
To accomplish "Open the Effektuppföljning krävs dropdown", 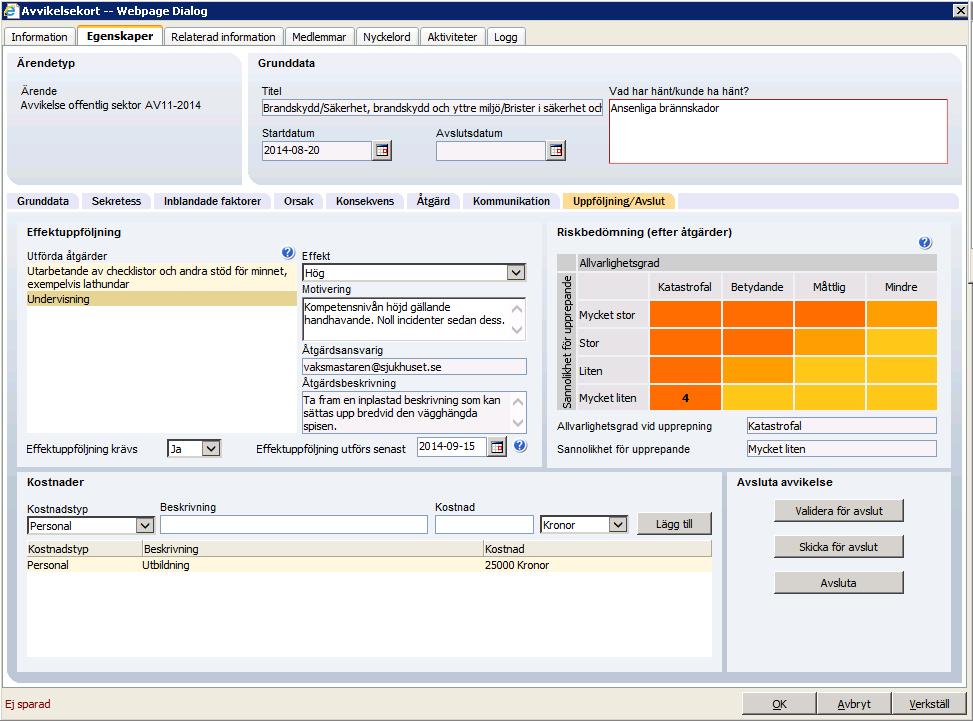I will tap(211, 448).
